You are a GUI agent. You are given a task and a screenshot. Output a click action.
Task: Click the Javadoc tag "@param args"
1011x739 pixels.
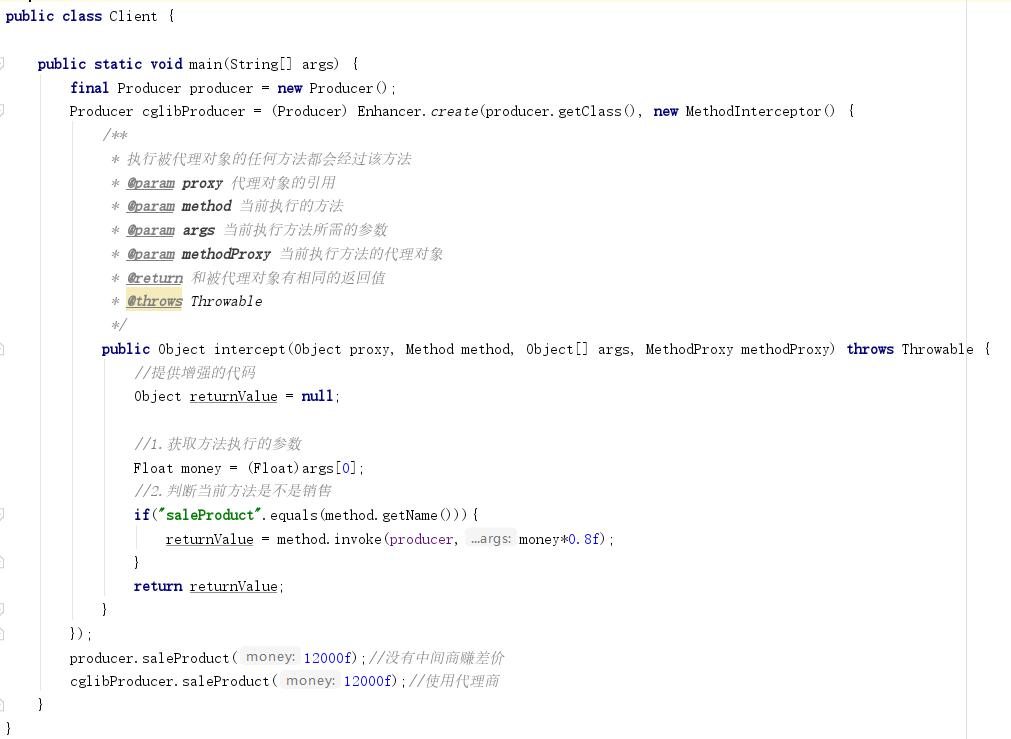click(171, 230)
